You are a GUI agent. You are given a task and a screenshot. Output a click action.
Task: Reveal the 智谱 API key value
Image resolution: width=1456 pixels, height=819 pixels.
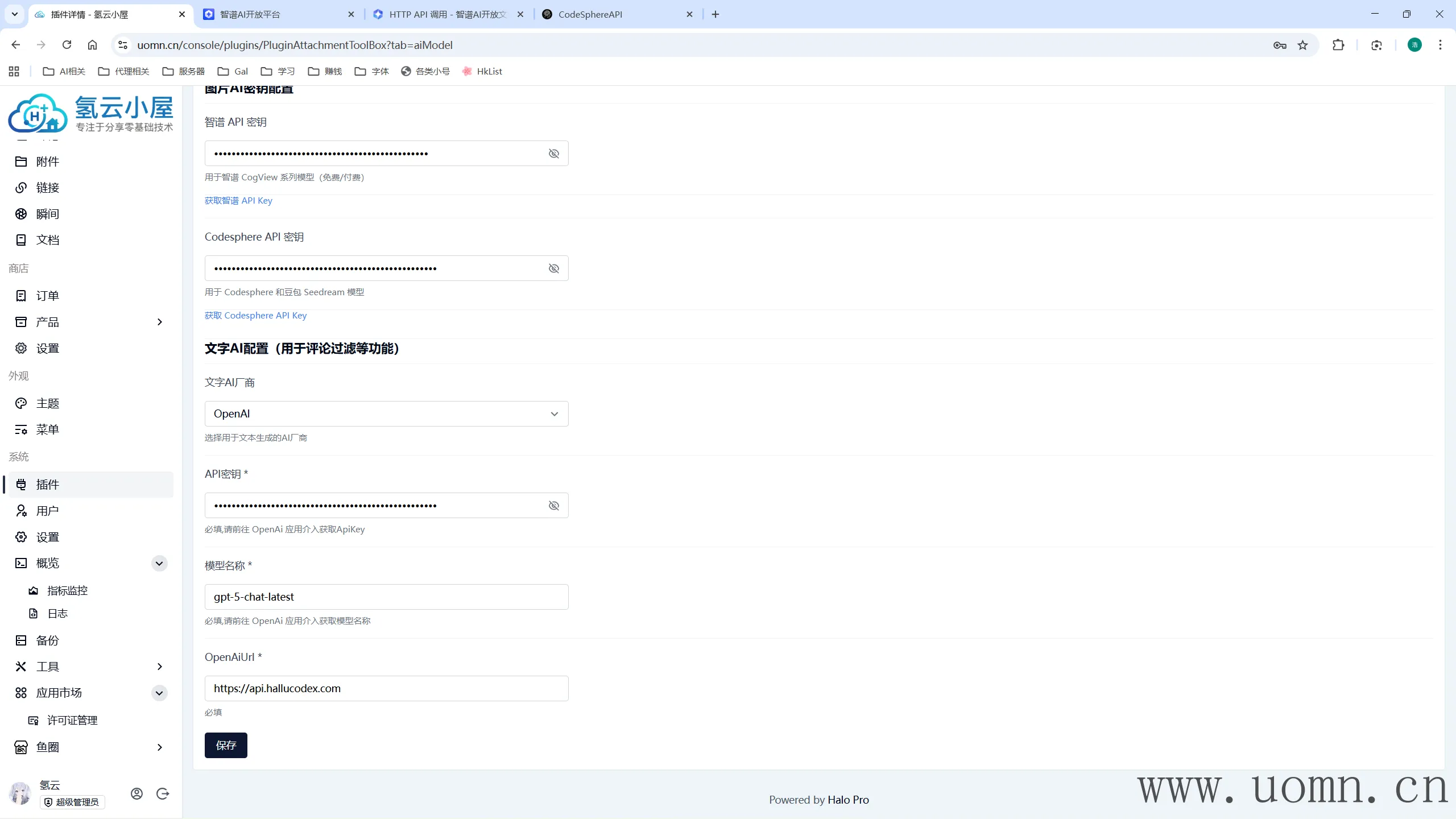(553, 154)
